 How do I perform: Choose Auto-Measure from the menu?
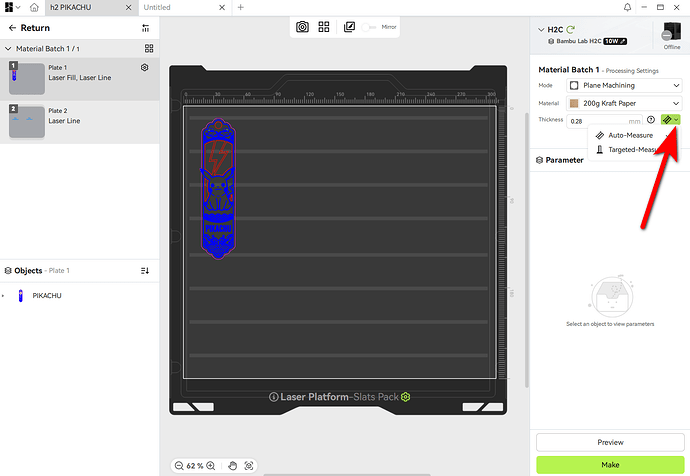tap(632, 135)
